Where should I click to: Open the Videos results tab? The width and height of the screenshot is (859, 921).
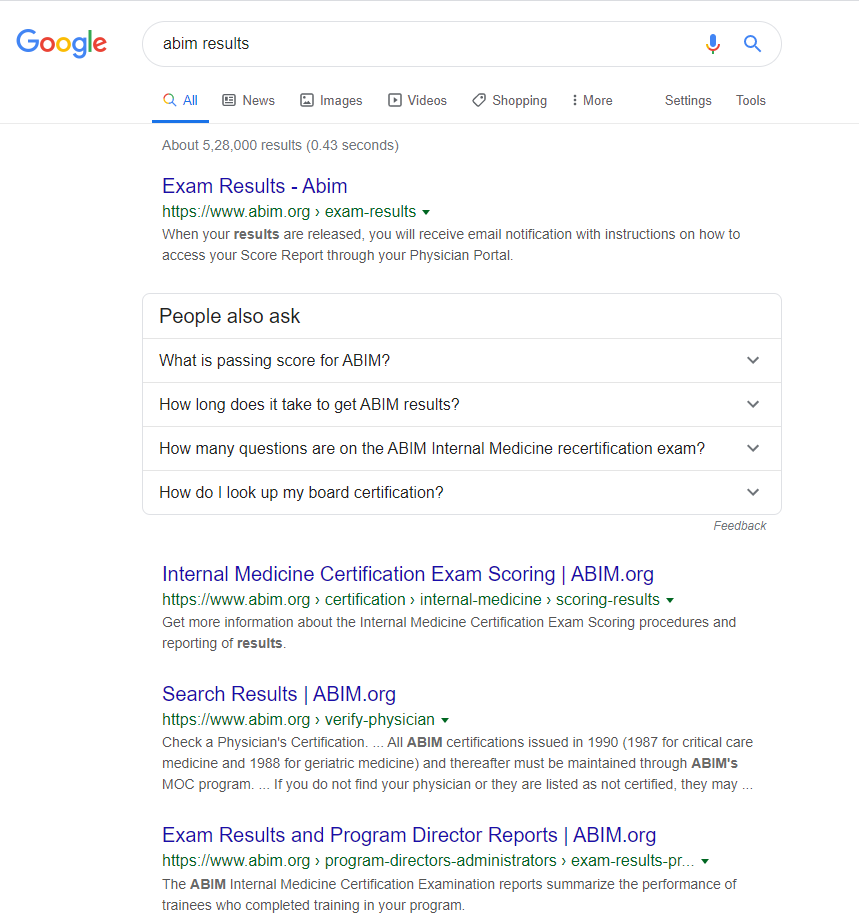[x=417, y=100]
